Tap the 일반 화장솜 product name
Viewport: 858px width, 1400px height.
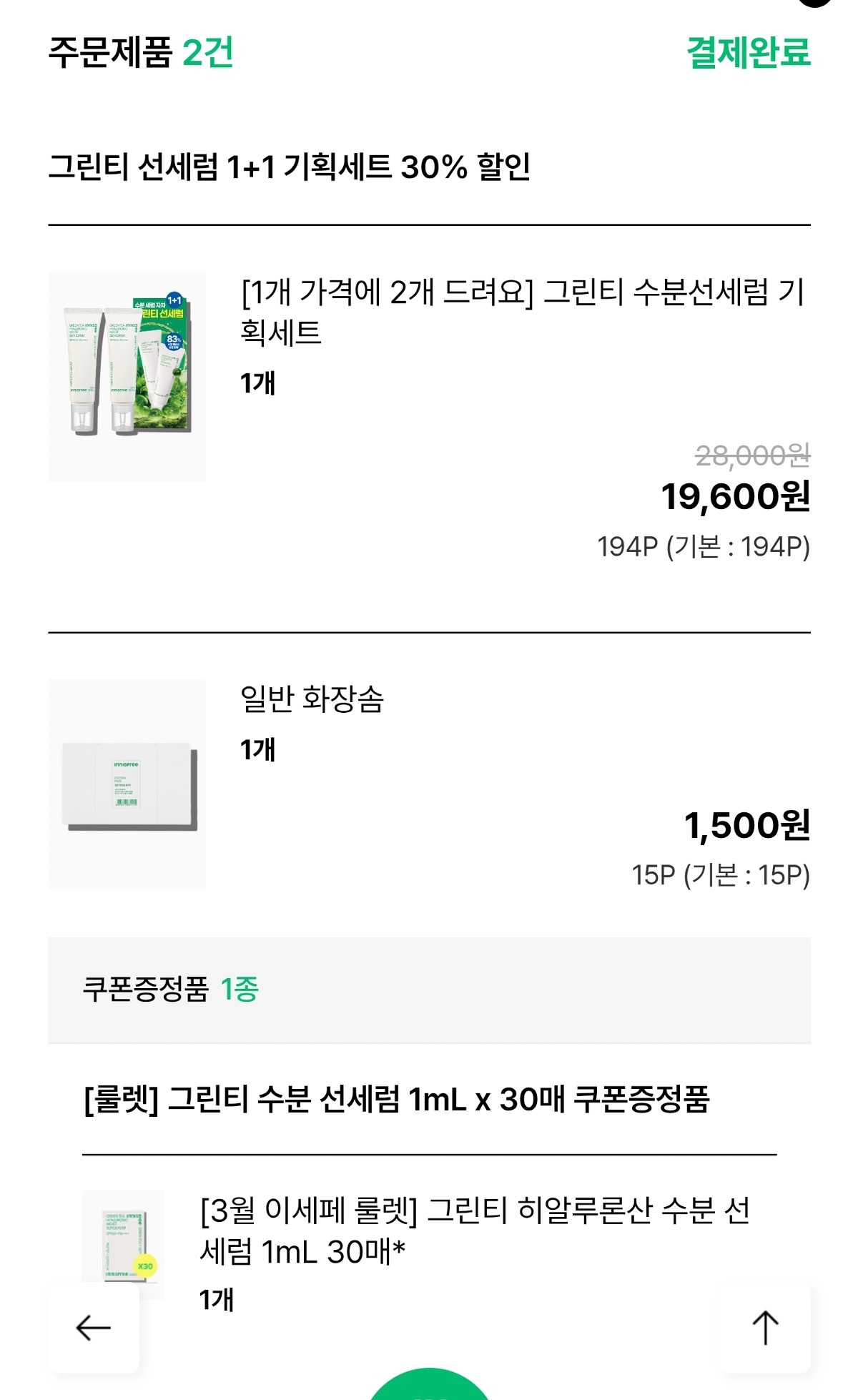click(x=312, y=699)
